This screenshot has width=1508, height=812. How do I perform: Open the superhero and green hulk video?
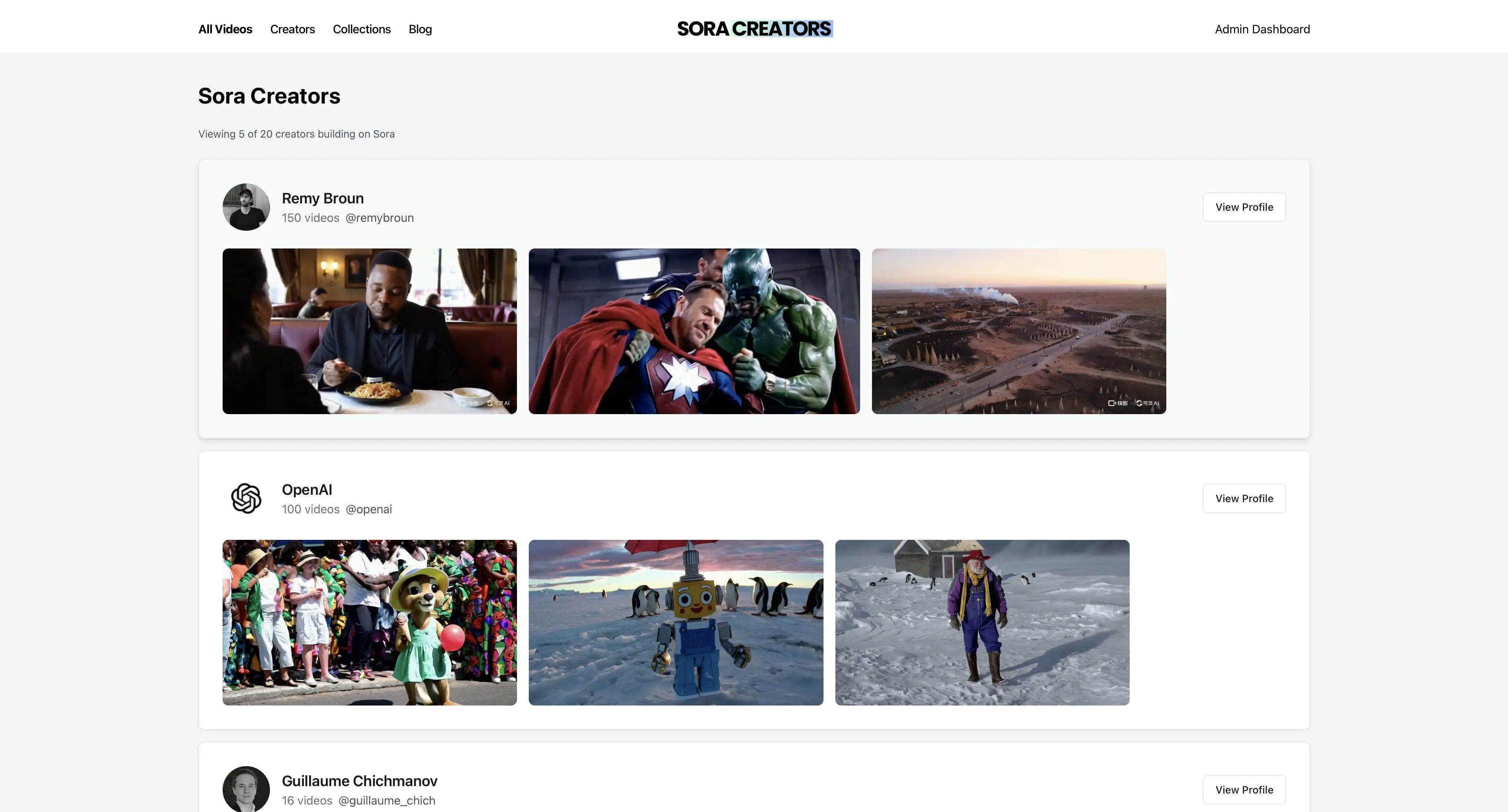[x=694, y=331]
